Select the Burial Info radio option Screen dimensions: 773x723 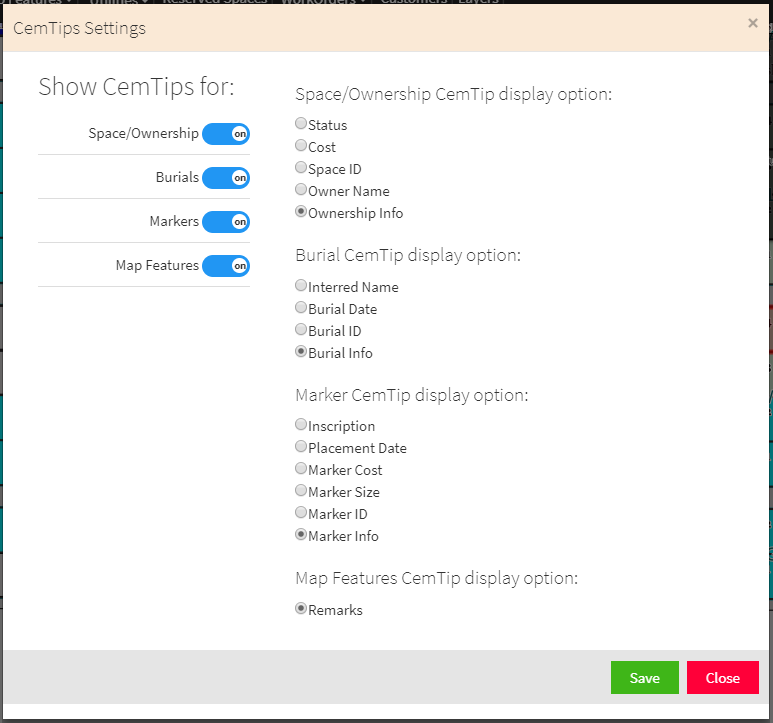[x=301, y=351]
